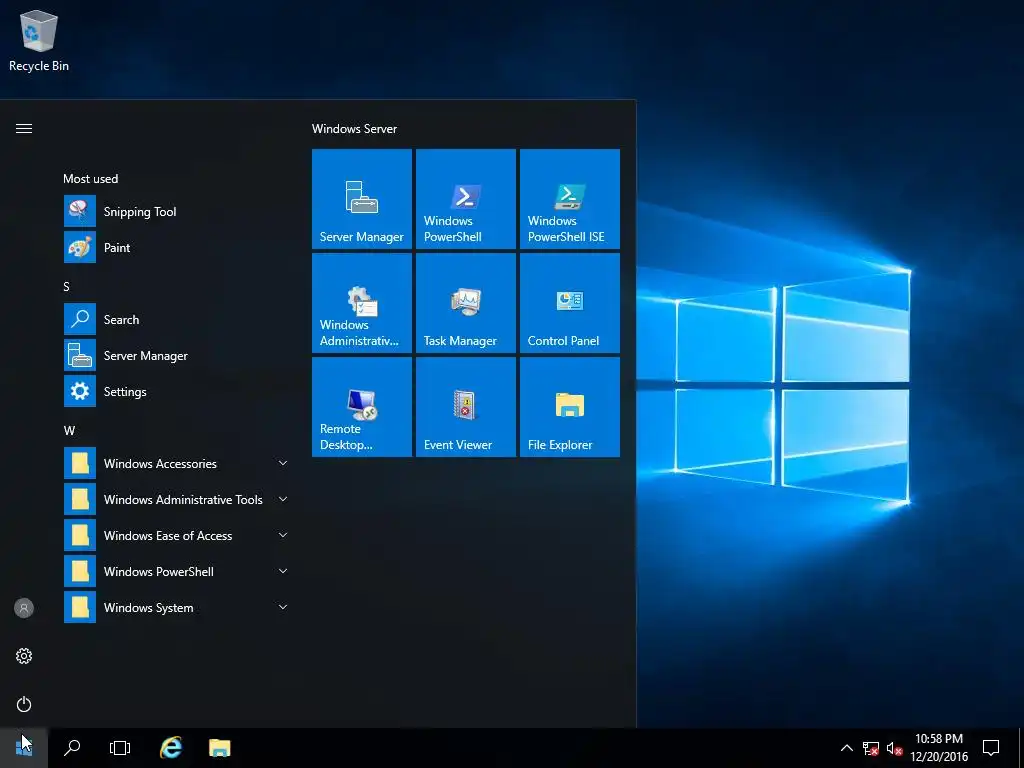The height and width of the screenshot is (768, 1024).
Task: Click the Windows Server group title
Action: pos(354,129)
